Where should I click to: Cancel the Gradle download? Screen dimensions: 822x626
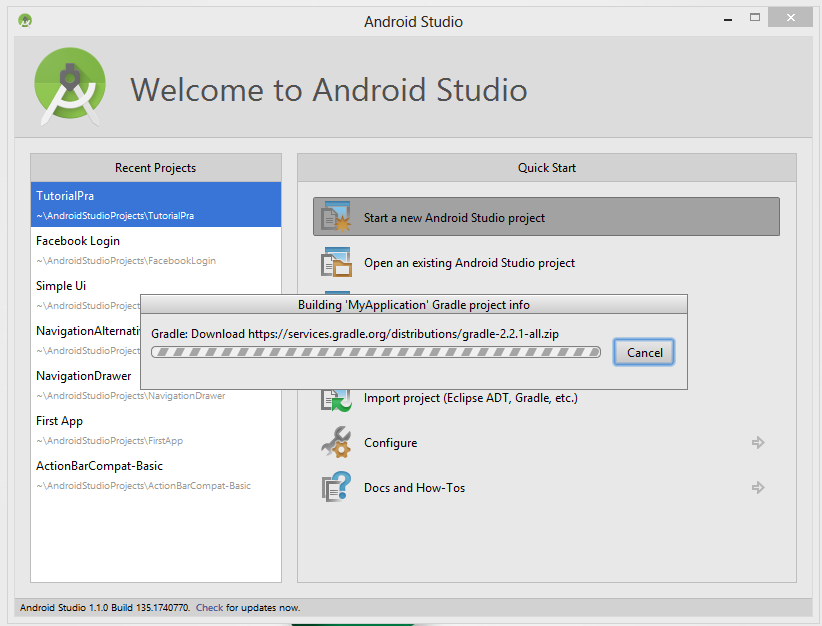644,352
